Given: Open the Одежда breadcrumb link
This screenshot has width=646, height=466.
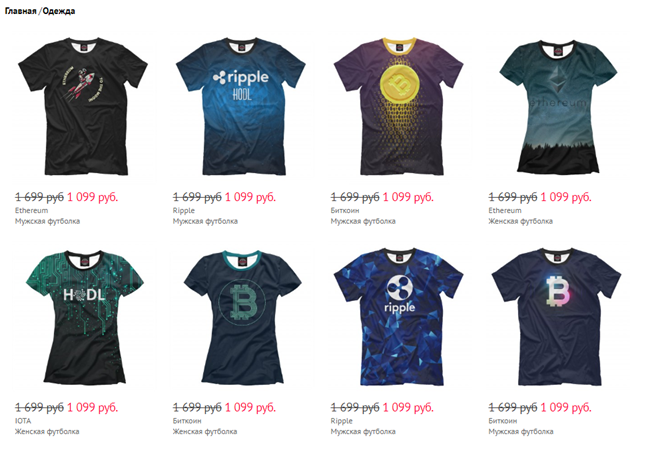Looking at the screenshot, I should [x=59, y=11].
